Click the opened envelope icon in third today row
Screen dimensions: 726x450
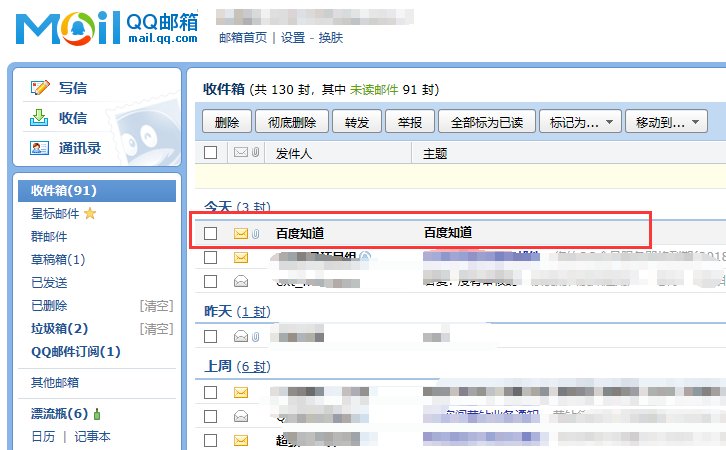(241, 281)
